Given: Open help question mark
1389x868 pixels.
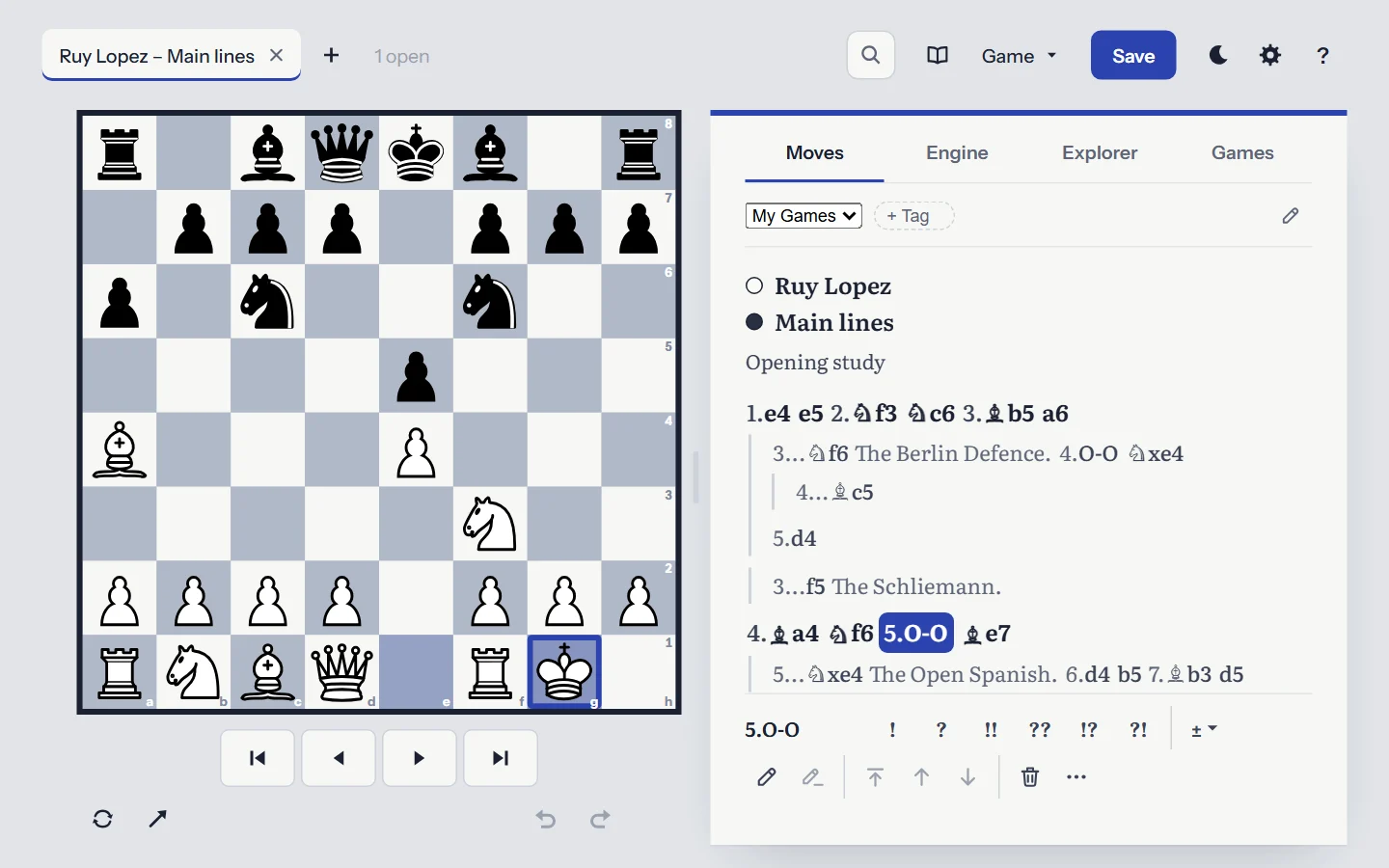Looking at the screenshot, I should 1322,55.
